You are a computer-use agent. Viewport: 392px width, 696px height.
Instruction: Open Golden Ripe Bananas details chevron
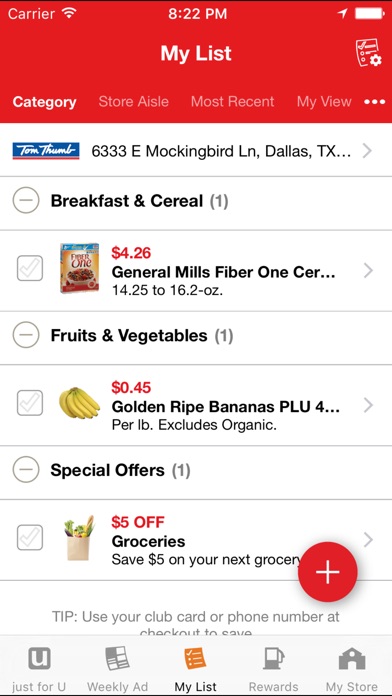pos(368,405)
